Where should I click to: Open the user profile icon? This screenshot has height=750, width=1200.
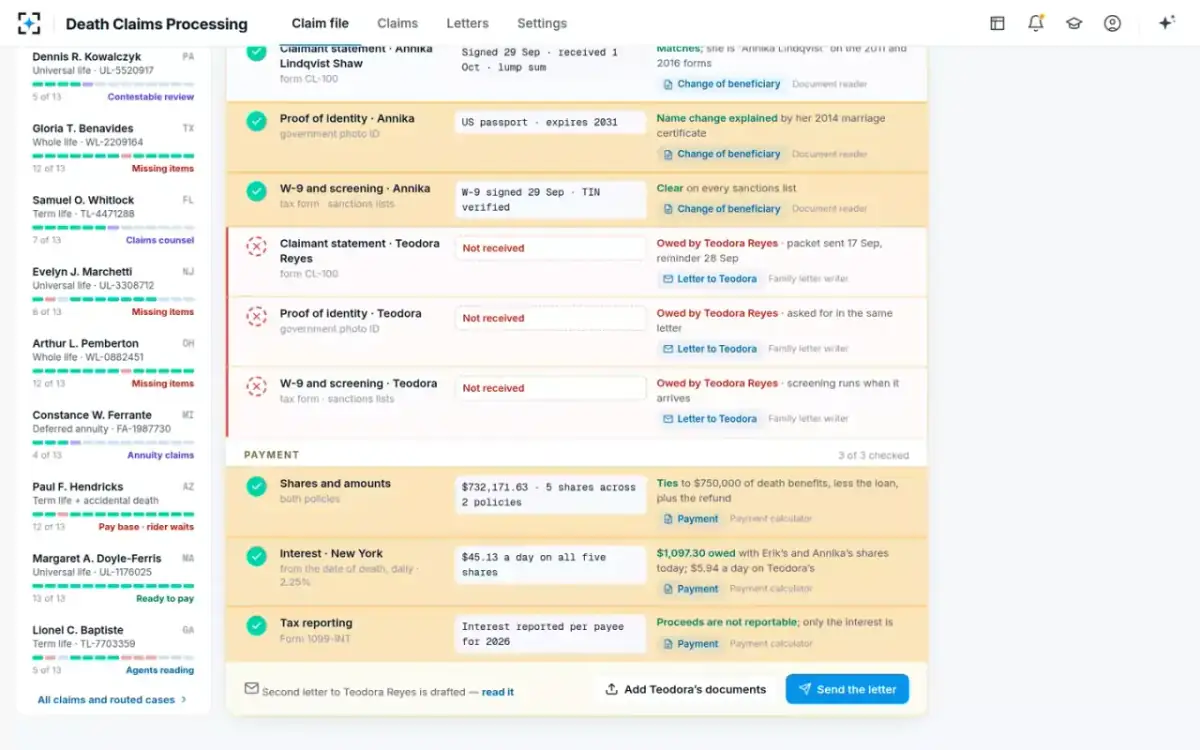click(x=1112, y=23)
